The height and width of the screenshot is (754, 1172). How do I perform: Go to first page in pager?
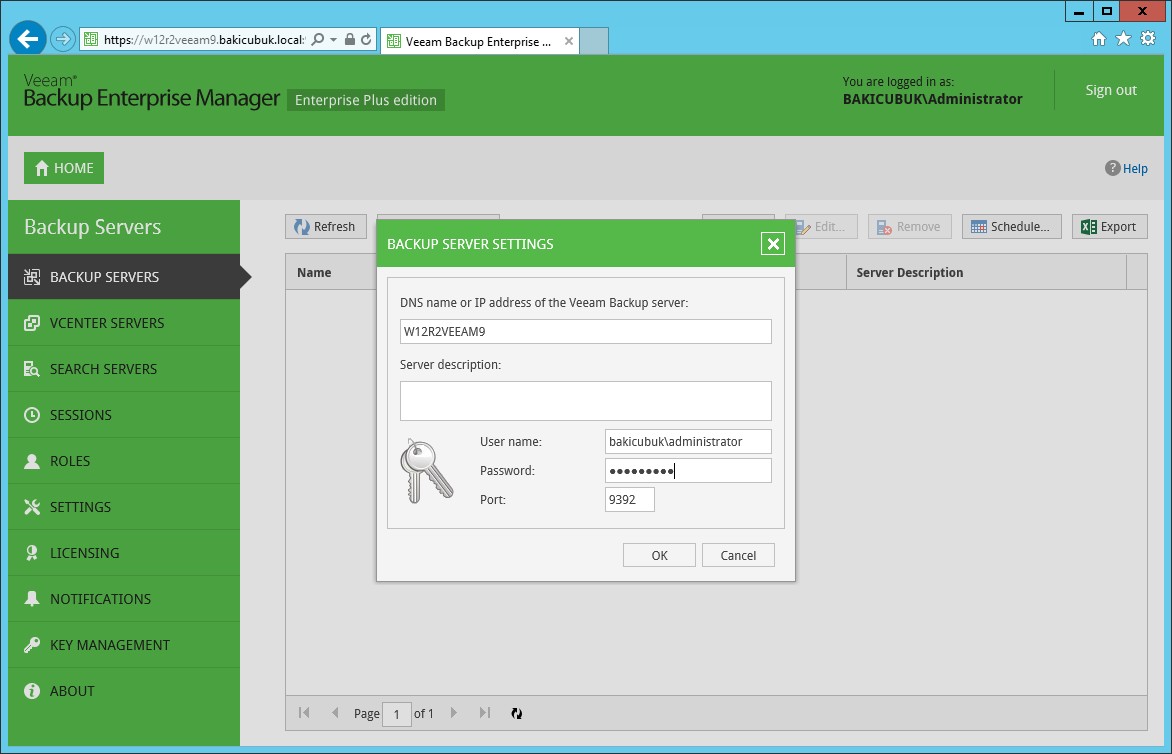(x=303, y=713)
